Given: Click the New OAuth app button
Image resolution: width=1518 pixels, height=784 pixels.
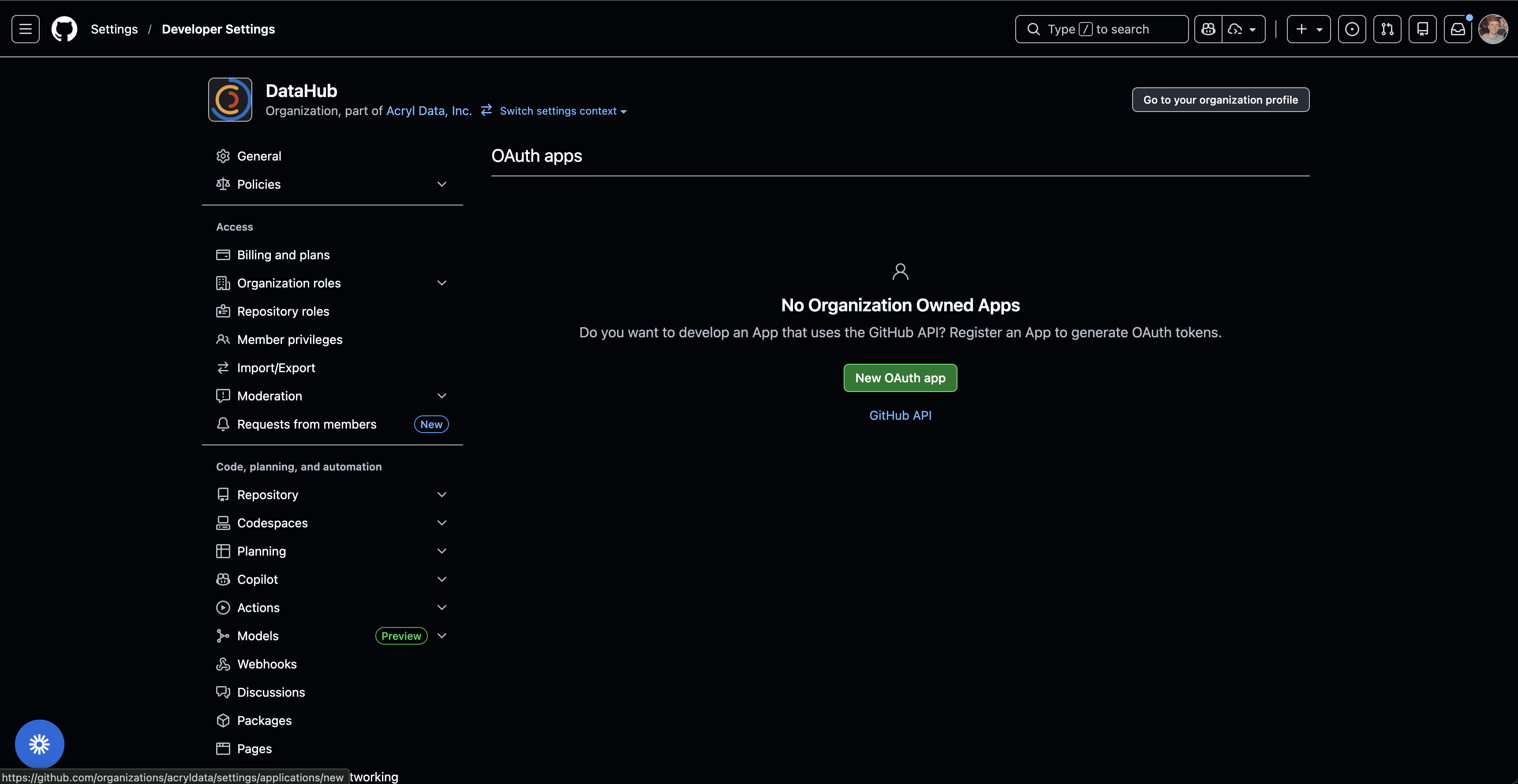Looking at the screenshot, I should coord(900,377).
